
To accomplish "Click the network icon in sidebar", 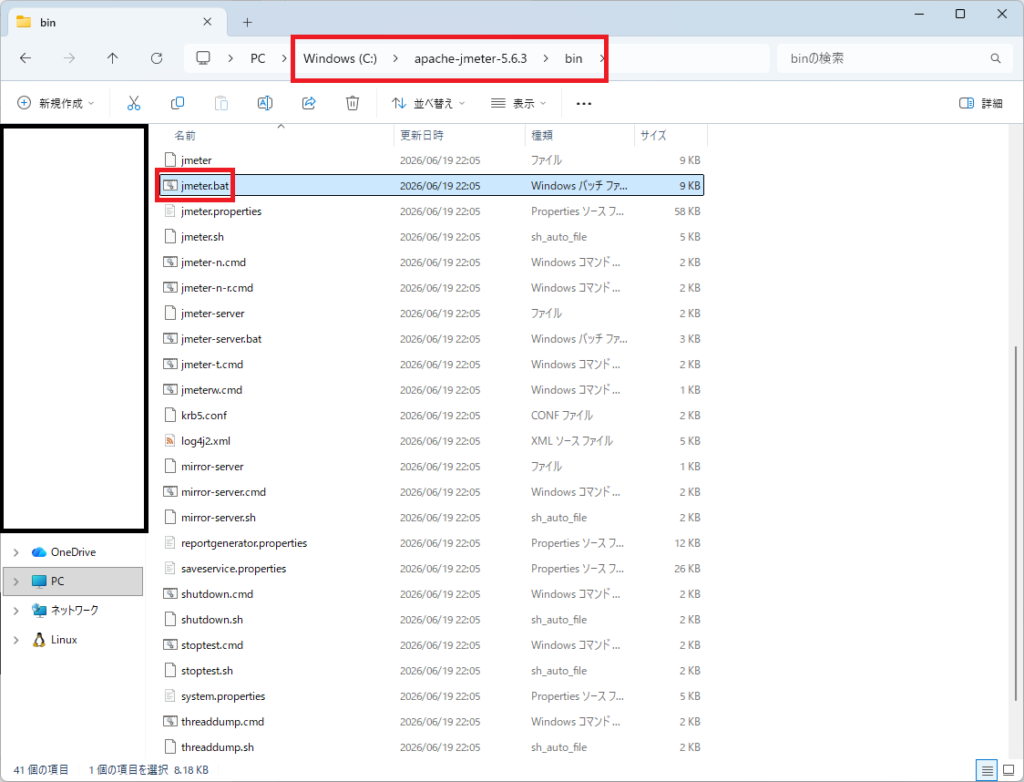I will coord(39,610).
